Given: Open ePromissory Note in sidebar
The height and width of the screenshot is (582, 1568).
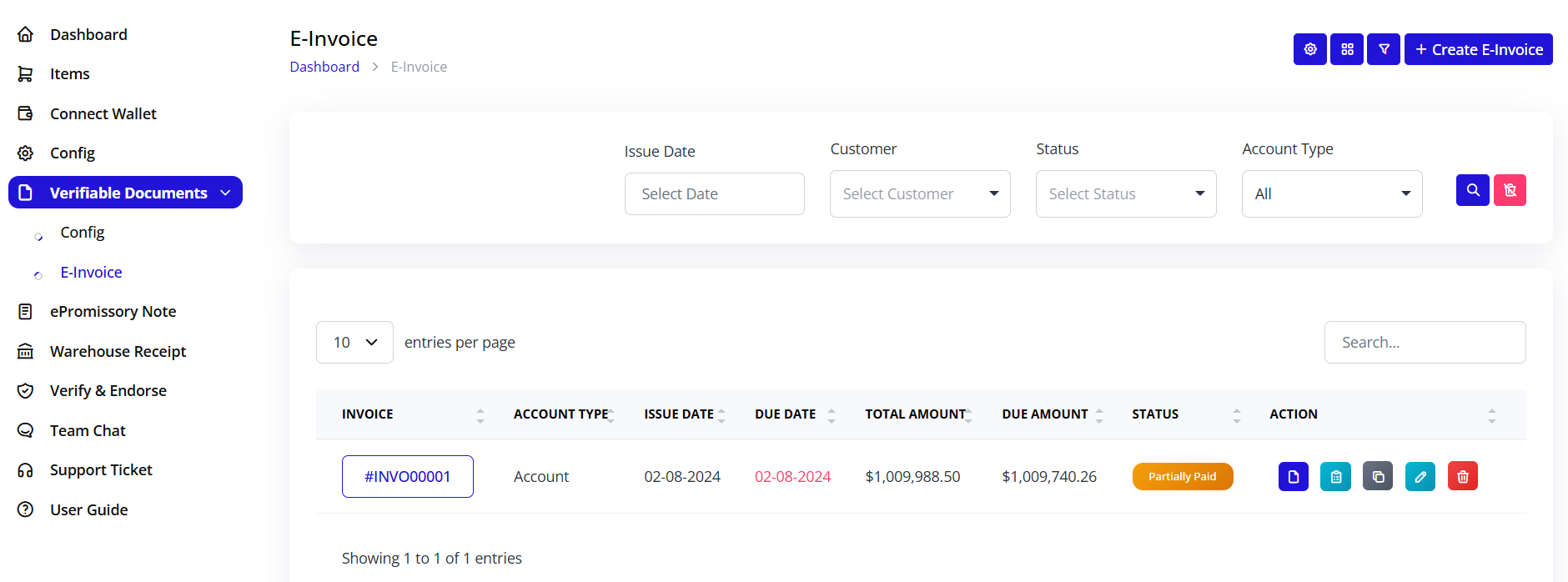Looking at the screenshot, I should click(x=113, y=311).
